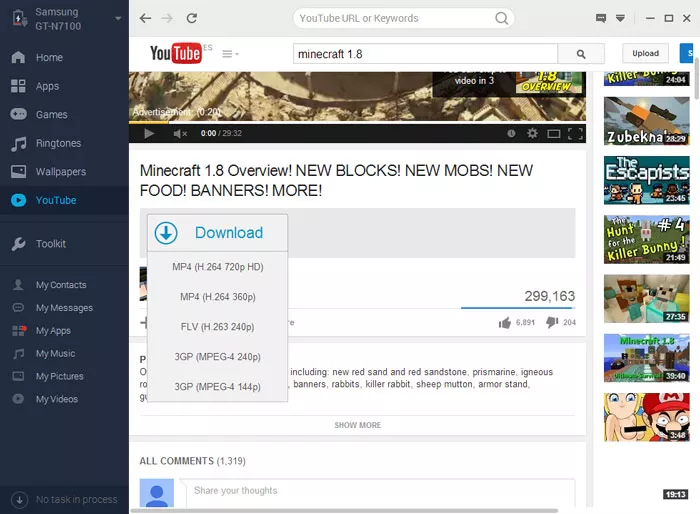Open the Toolkit section
The height and width of the screenshot is (514, 700).
(50, 244)
